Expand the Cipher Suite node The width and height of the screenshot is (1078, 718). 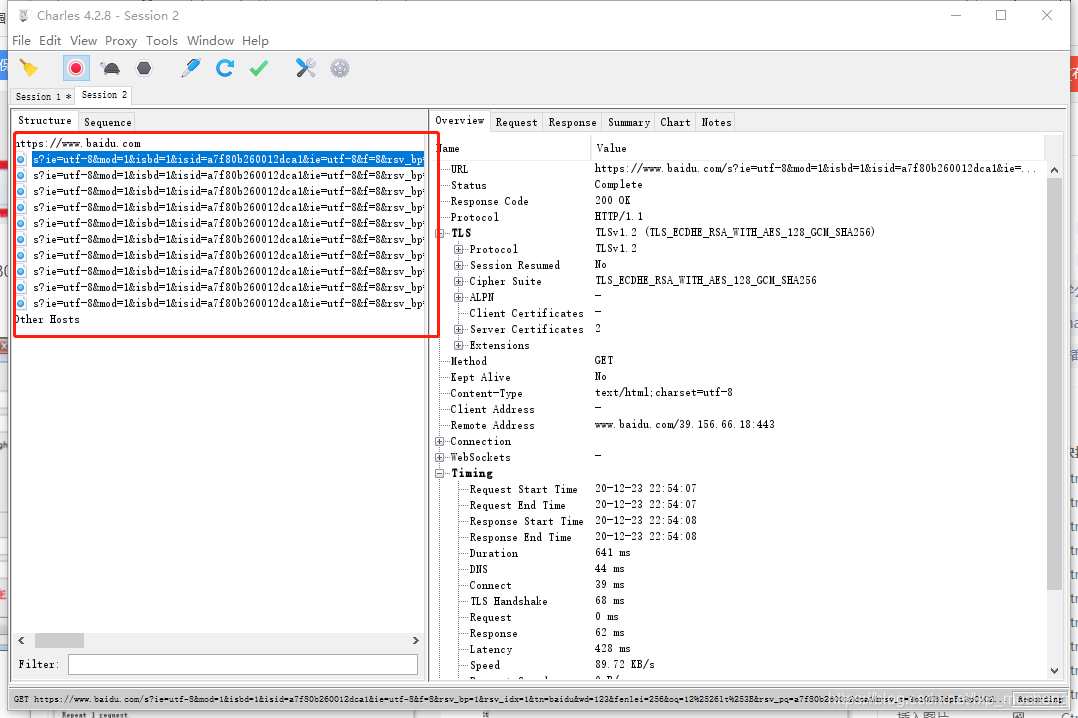point(459,281)
